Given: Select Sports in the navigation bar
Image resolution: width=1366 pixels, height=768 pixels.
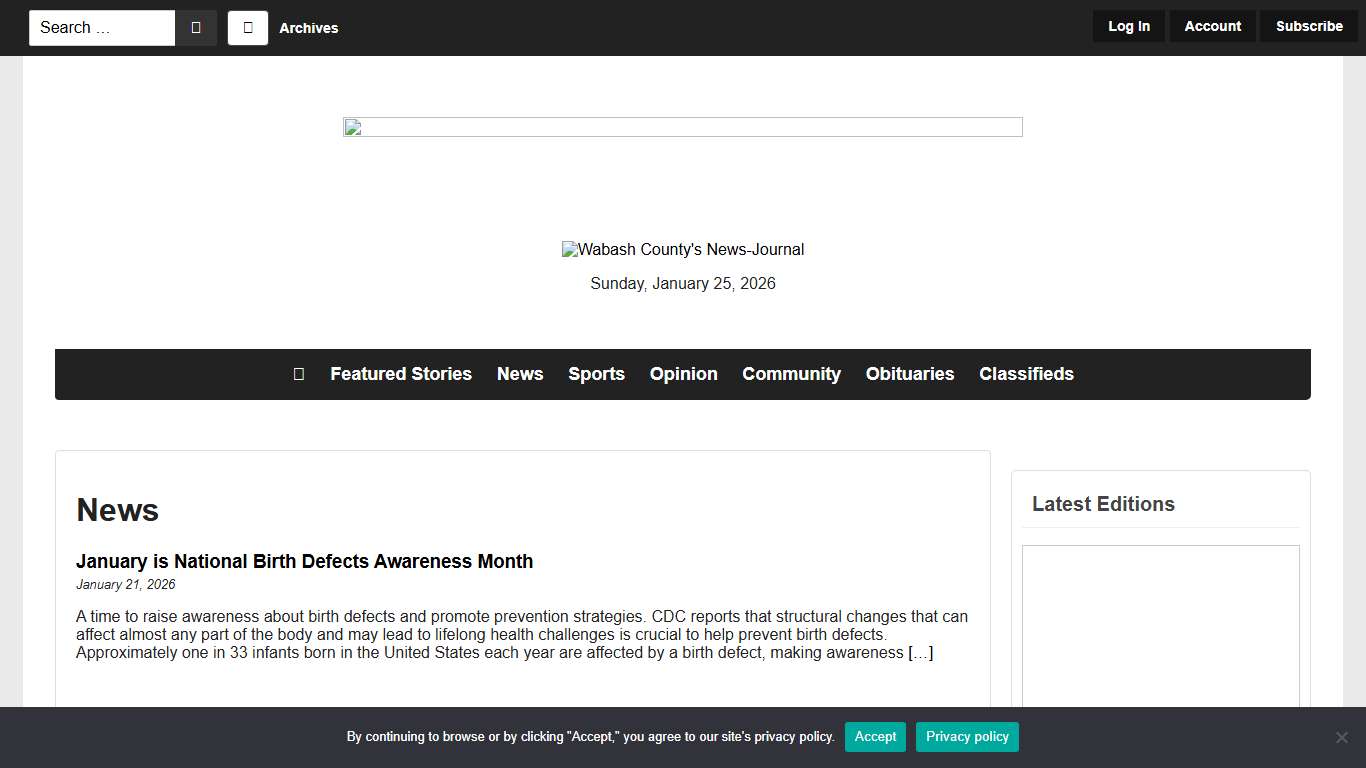Looking at the screenshot, I should [596, 374].
